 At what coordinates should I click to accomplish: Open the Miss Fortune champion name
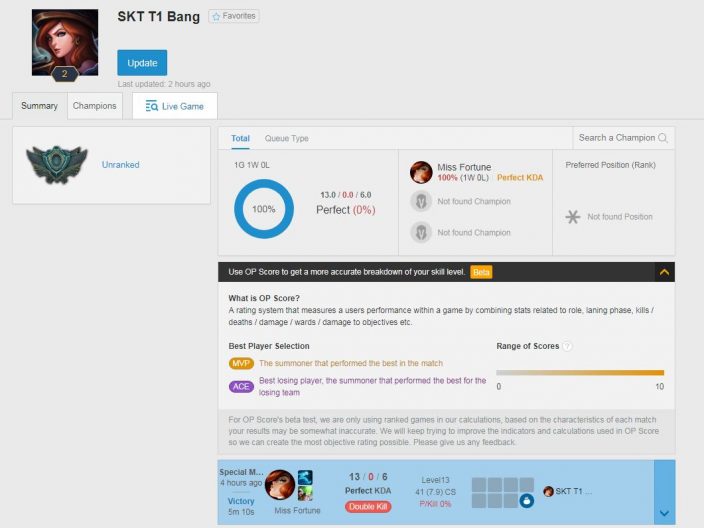(x=464, y=167)
